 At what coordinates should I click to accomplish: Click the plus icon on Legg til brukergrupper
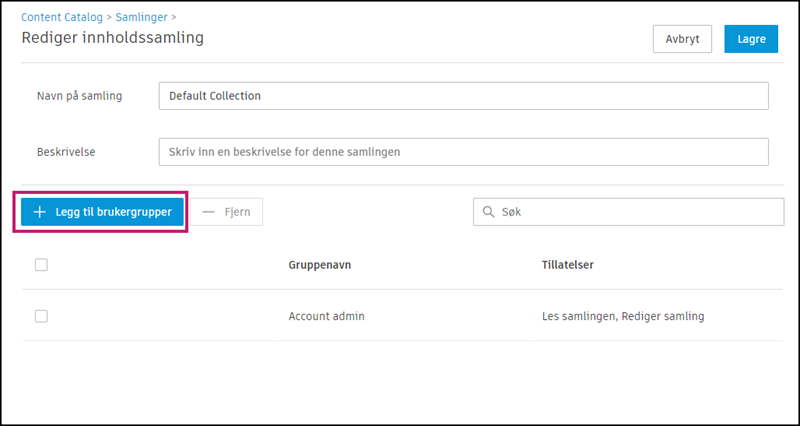40,212
